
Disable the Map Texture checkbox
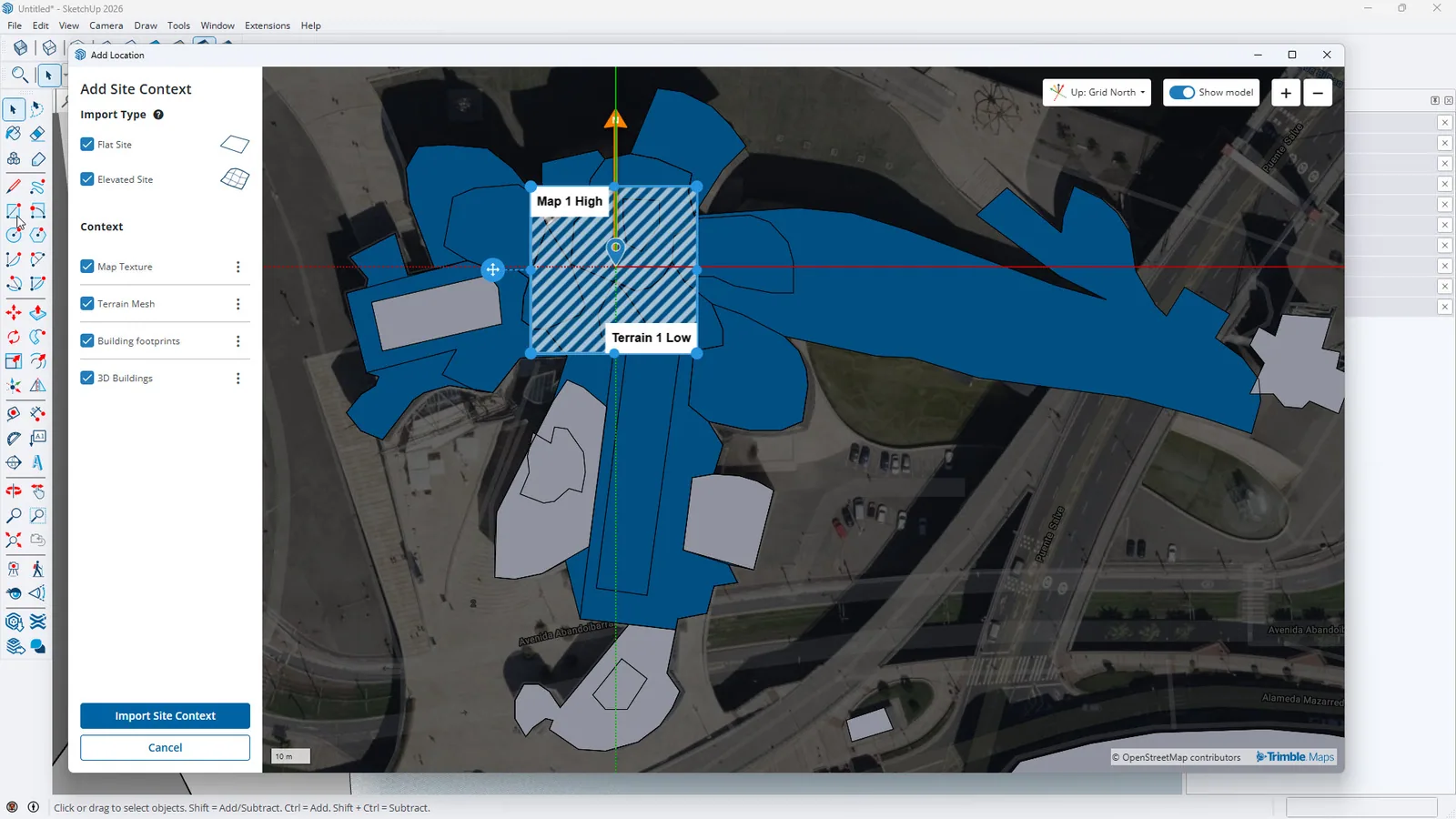click(87, 267)
